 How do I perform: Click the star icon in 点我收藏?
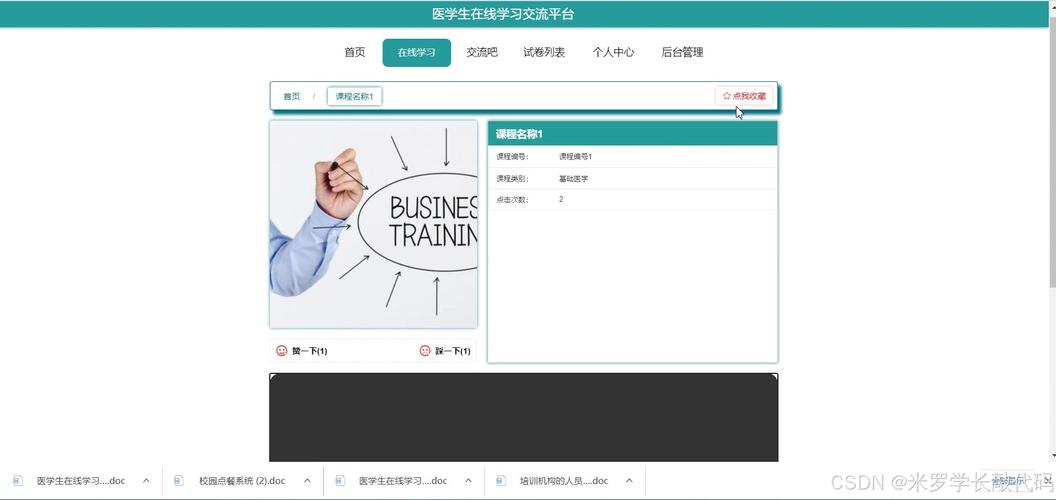[727, 96]
